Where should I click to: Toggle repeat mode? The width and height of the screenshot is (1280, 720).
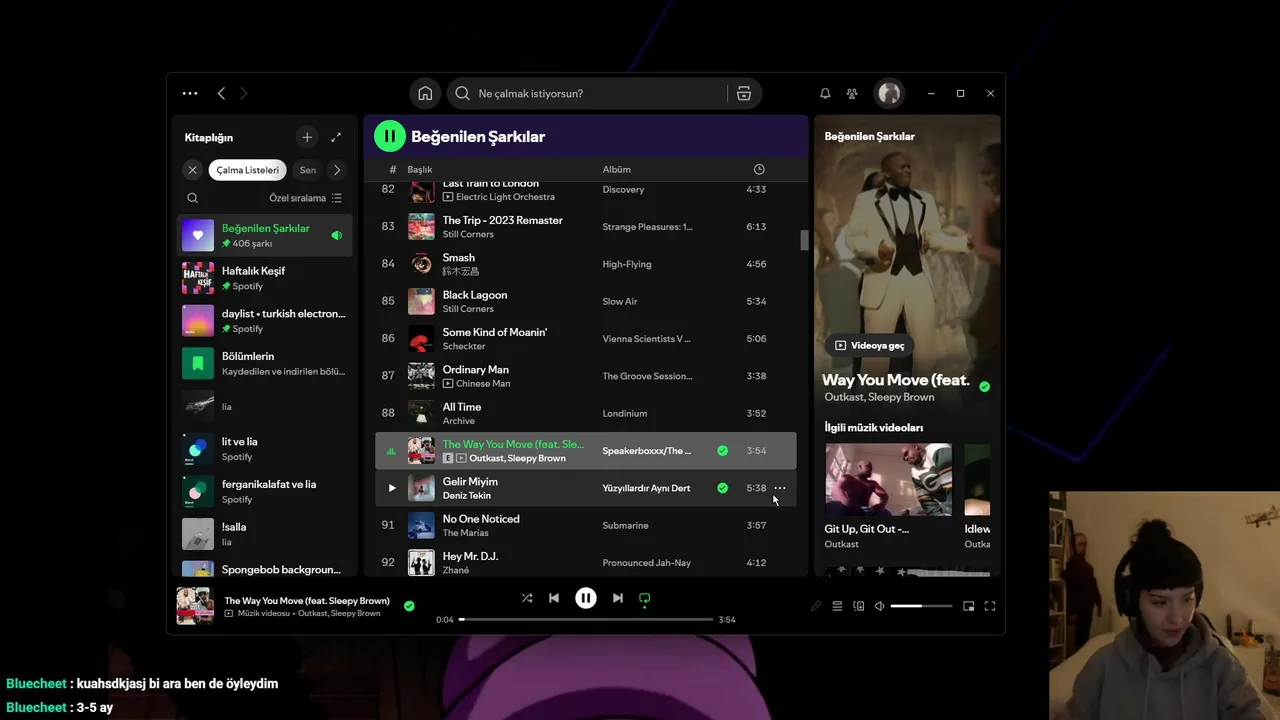pyautogui.click(x=645, y=598)
